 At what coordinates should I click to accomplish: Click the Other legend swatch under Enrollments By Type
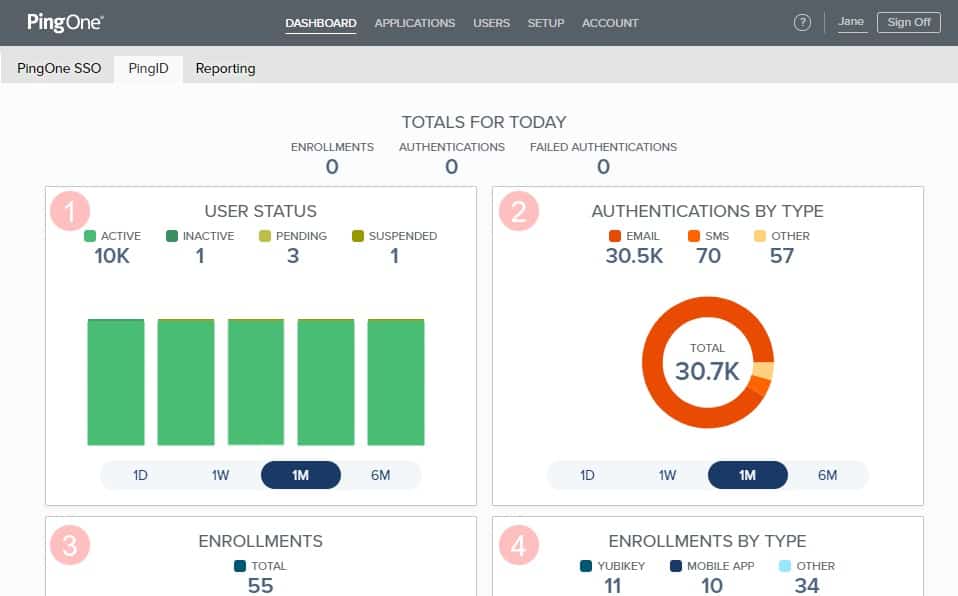[x=785, y=566]
